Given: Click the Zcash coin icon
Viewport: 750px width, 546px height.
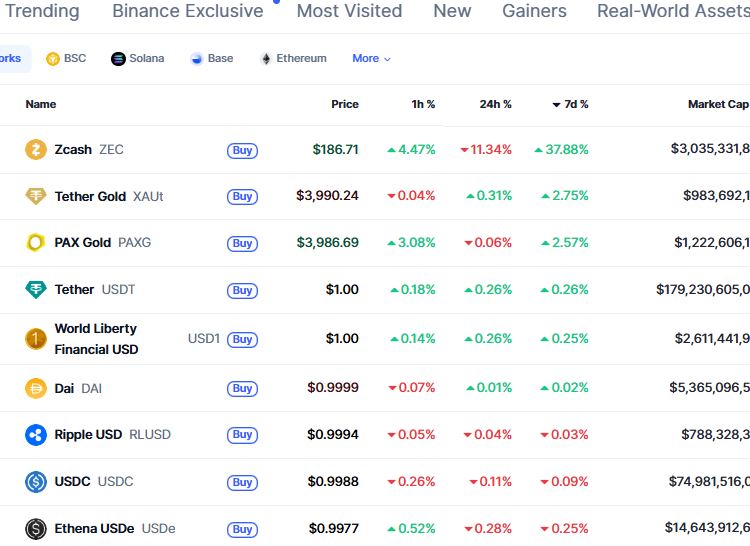Looking at the screenshot, I should pyautogui.click(x=36, y=150).
